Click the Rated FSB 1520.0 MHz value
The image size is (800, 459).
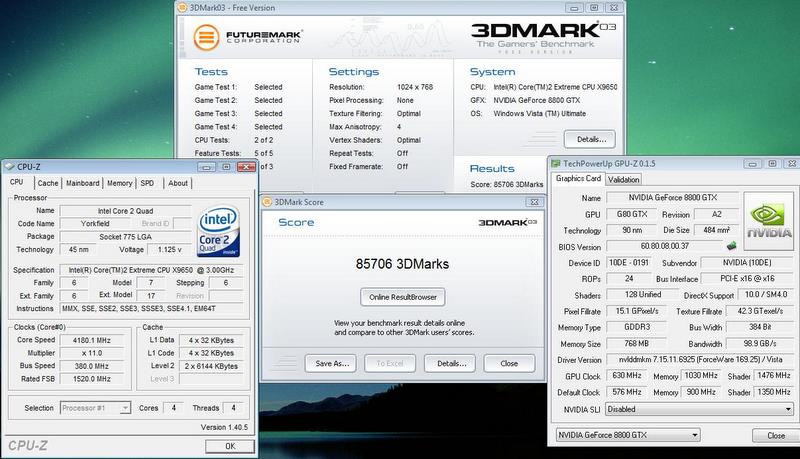point(92,379)
